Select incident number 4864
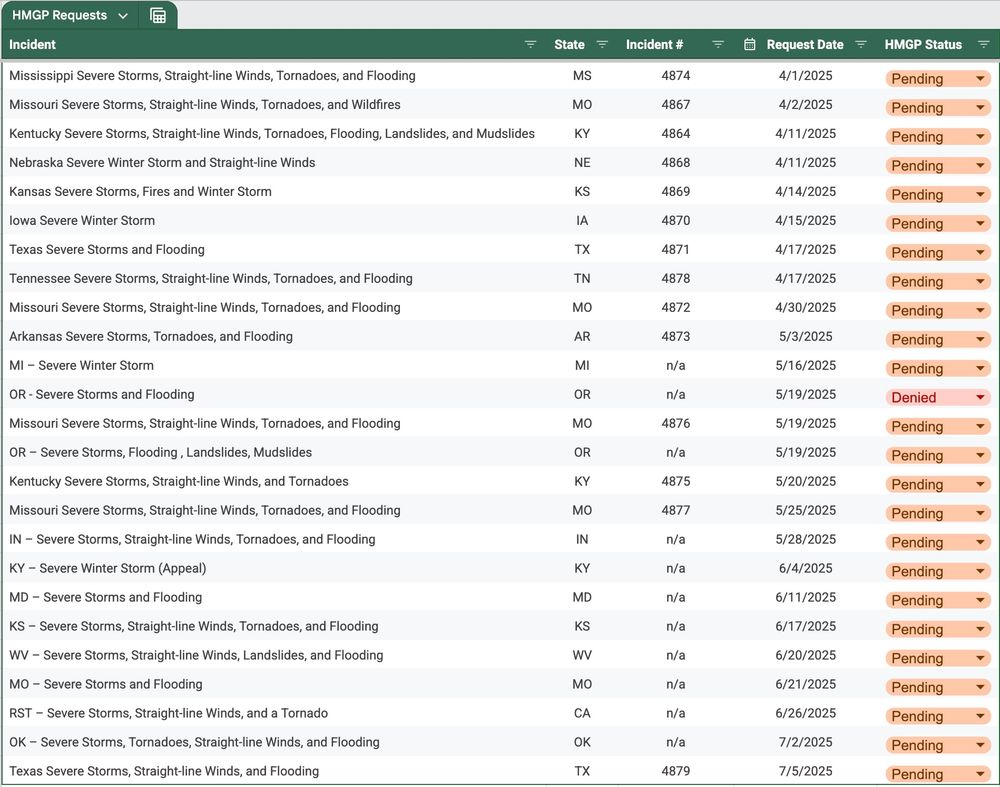Screen dimensions: 1000x787 tap(675, 134)
